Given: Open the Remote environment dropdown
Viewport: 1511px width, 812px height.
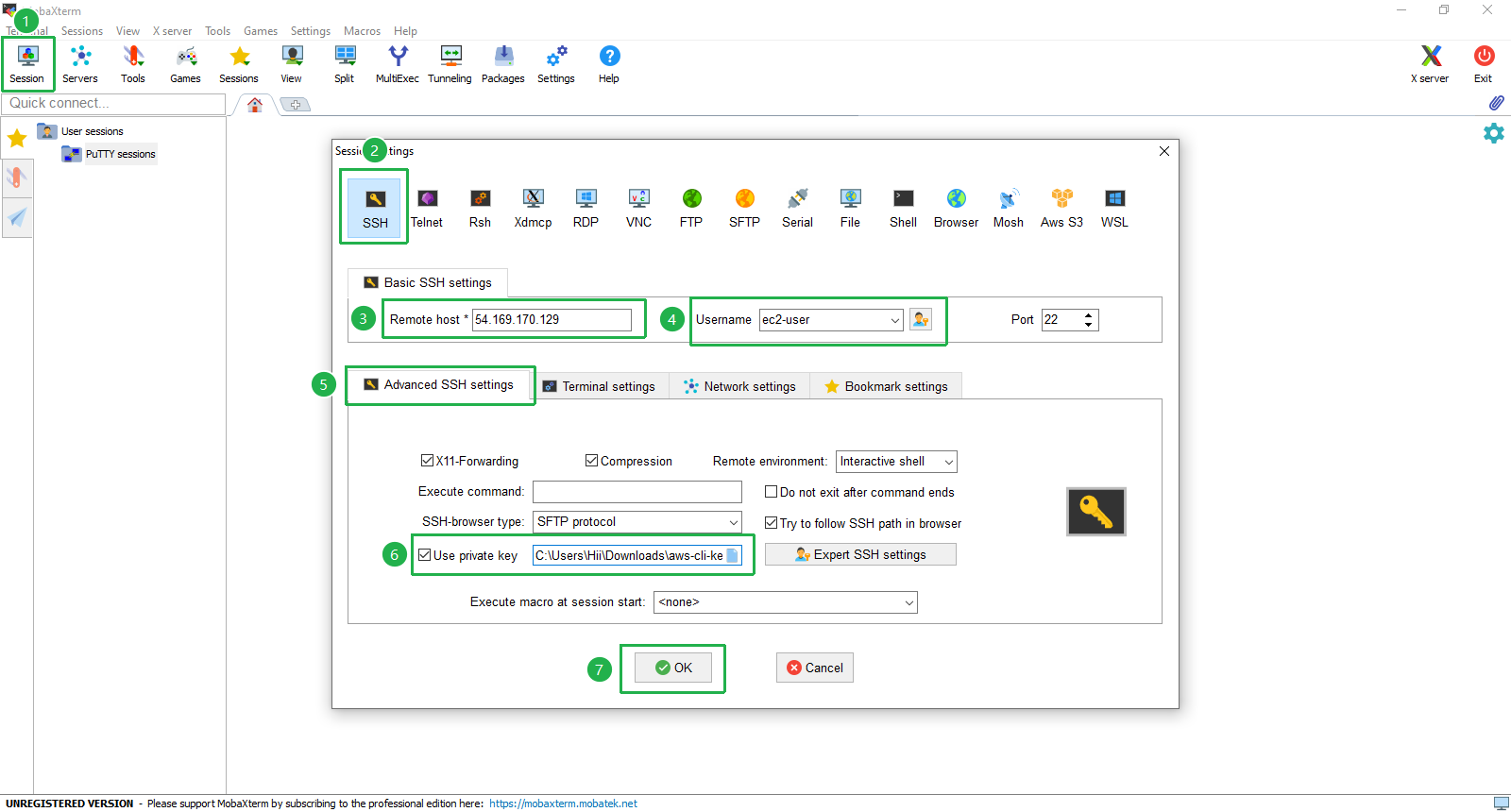Looking at the screenshot, I should (896, 462).
